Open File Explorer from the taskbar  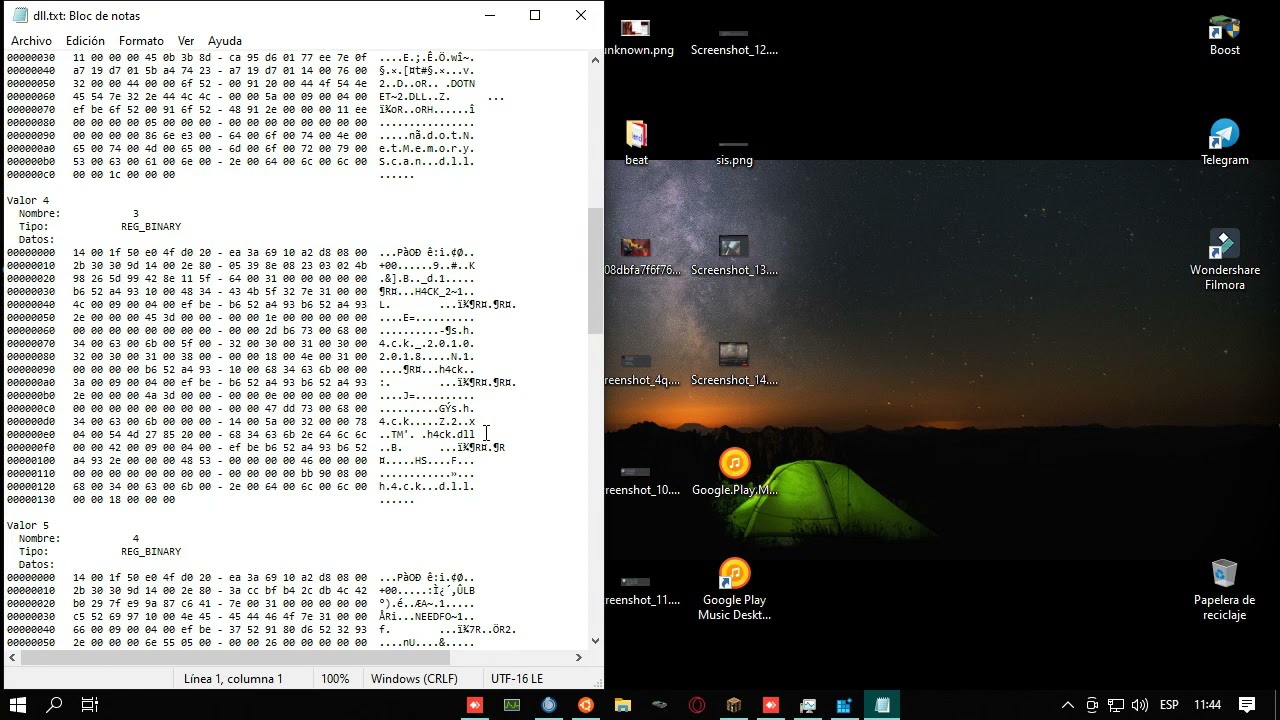point(623,705)
